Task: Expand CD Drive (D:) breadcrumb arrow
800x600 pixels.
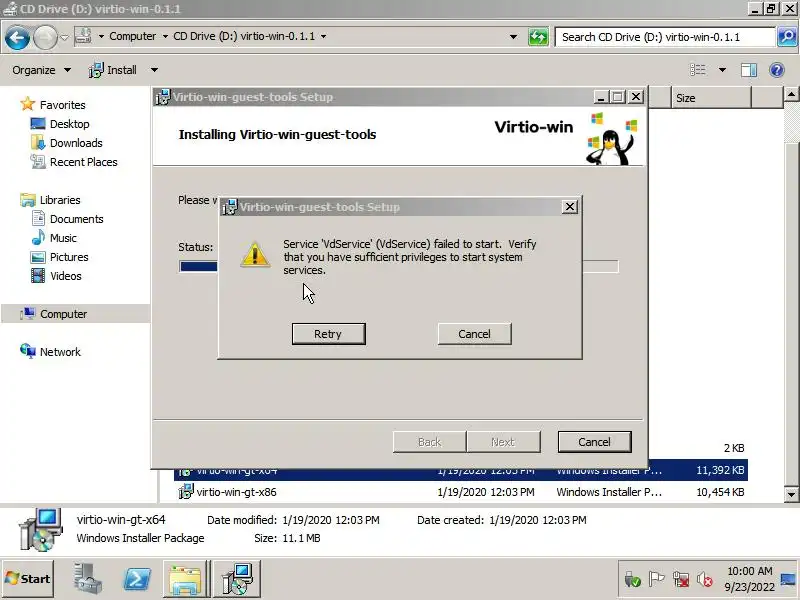Action: 323,36
